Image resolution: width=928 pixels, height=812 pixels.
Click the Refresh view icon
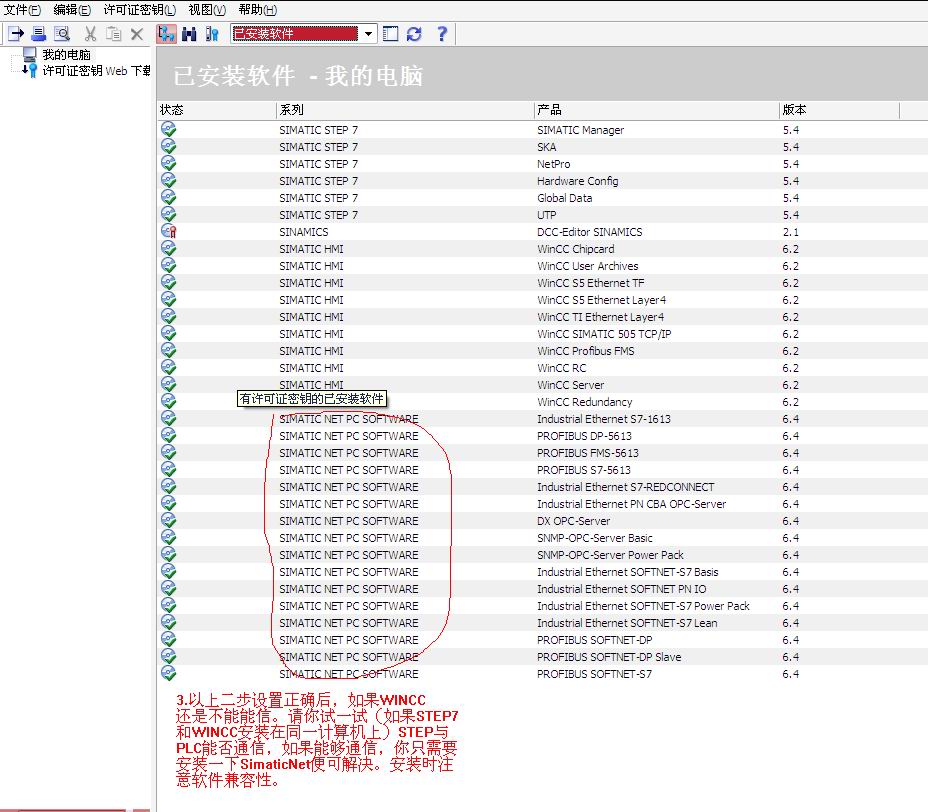click(414, 34)
